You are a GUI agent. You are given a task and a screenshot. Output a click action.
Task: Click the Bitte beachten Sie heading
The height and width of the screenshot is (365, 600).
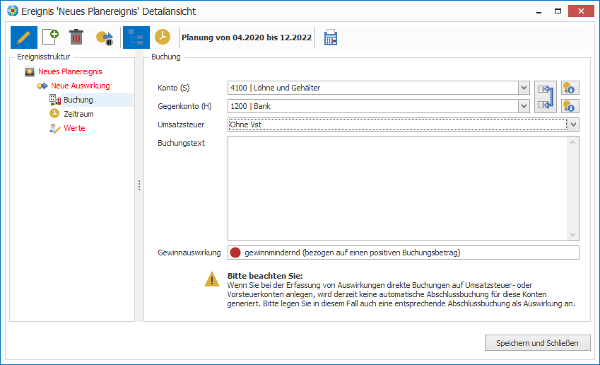click(x=265, y=276)
